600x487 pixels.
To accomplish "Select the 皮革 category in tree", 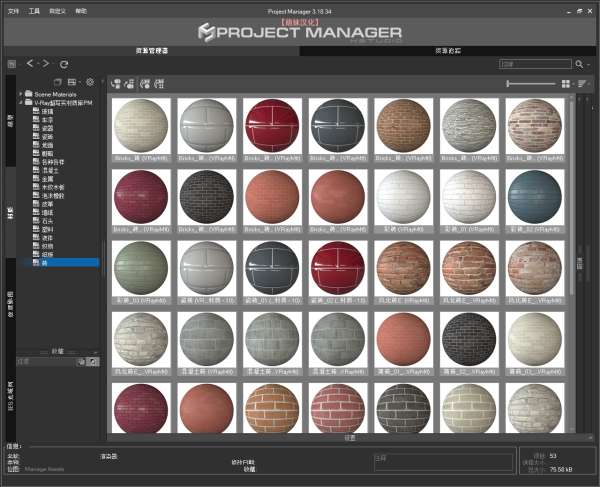I will [x=48, y=204].
